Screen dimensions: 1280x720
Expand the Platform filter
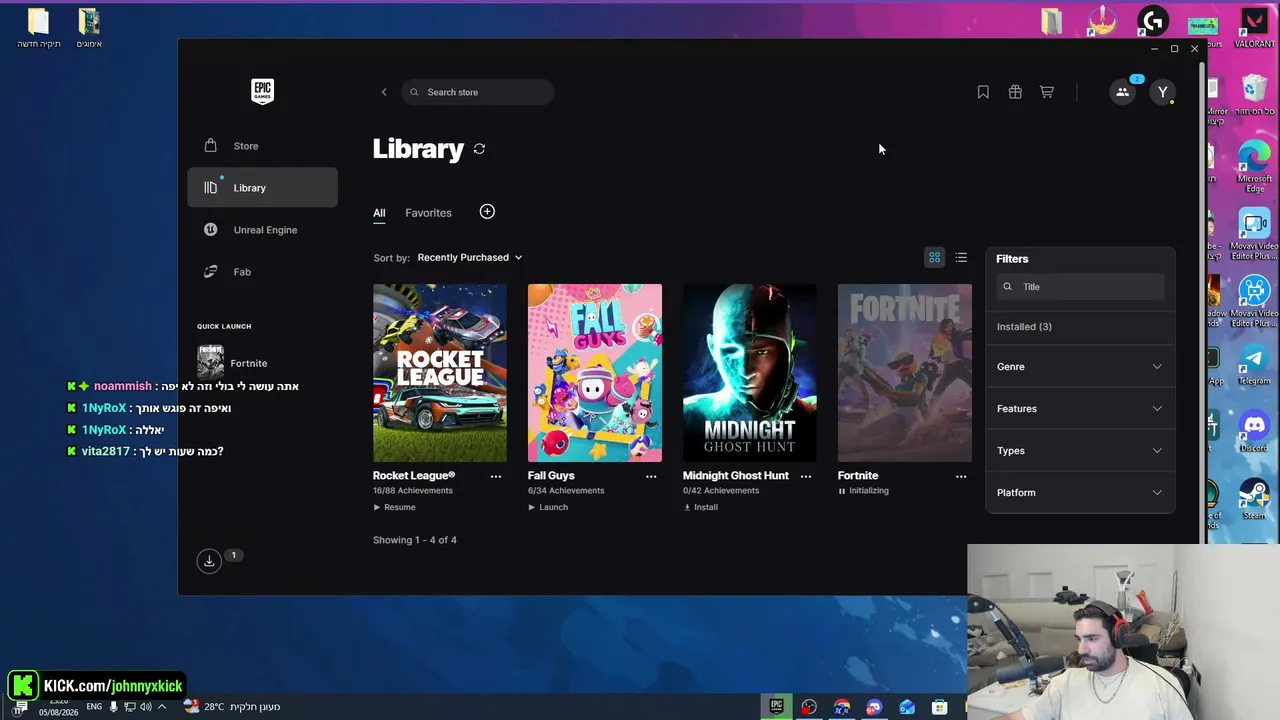(x=1080, y=493)
